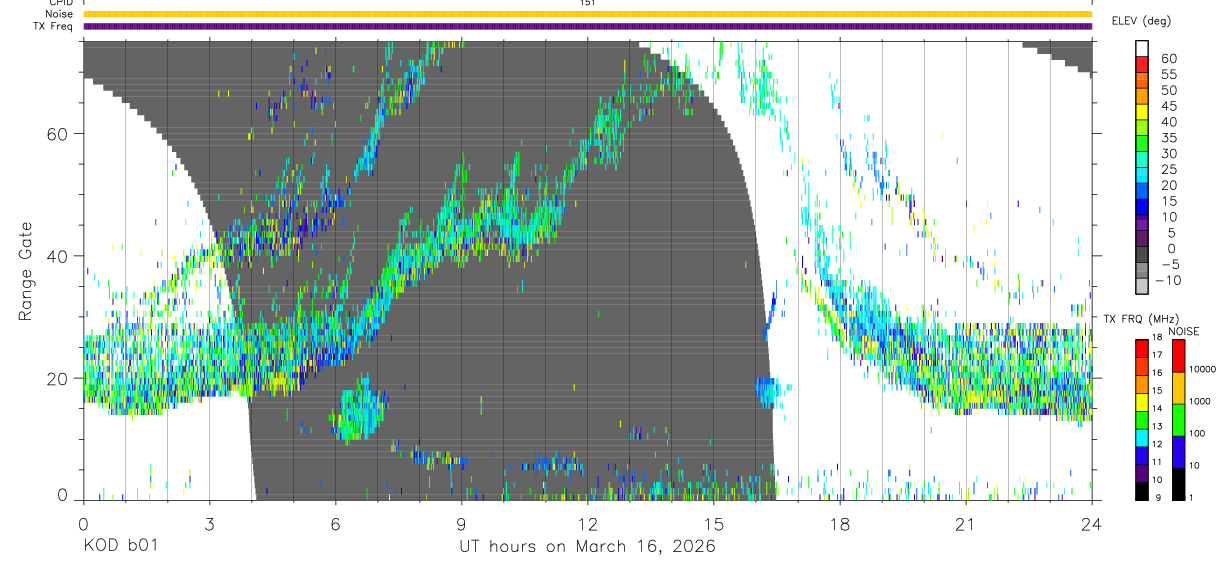Screen dimensions: 1228x567
Task: Click the yellow Noise strip above plot
Action: pyautogui.click(x=587, y=14)
